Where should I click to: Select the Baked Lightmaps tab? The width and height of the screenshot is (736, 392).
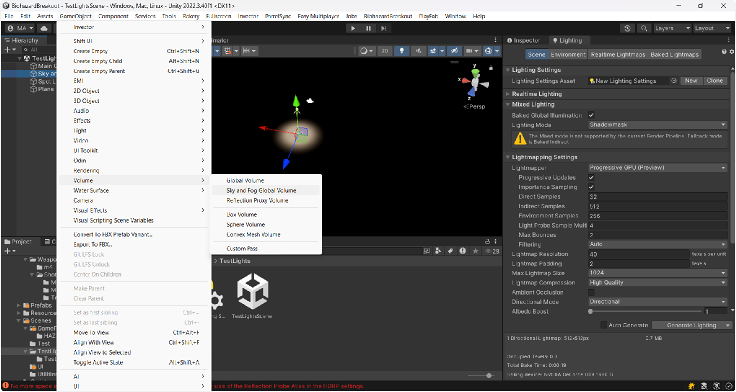pyautogui.click(x=675, y=54)
